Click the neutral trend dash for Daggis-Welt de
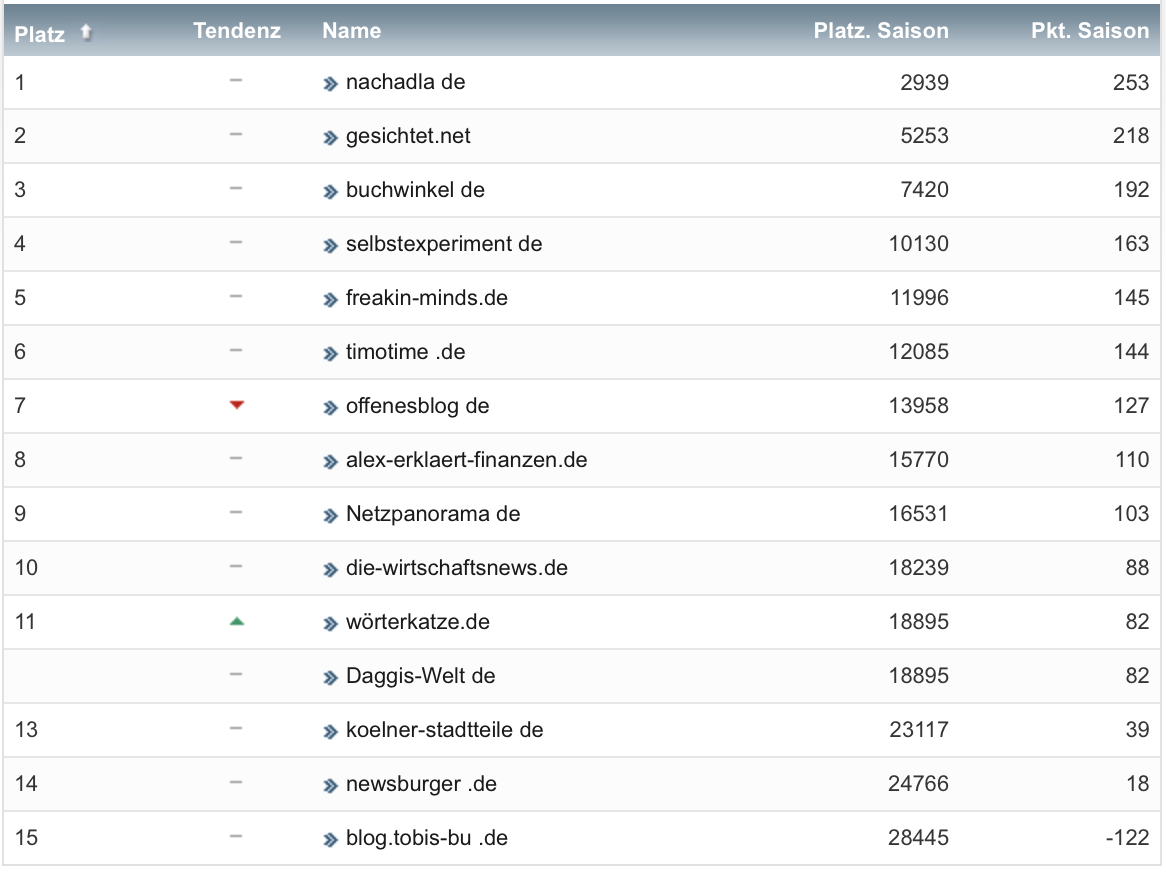 [236, 674]
